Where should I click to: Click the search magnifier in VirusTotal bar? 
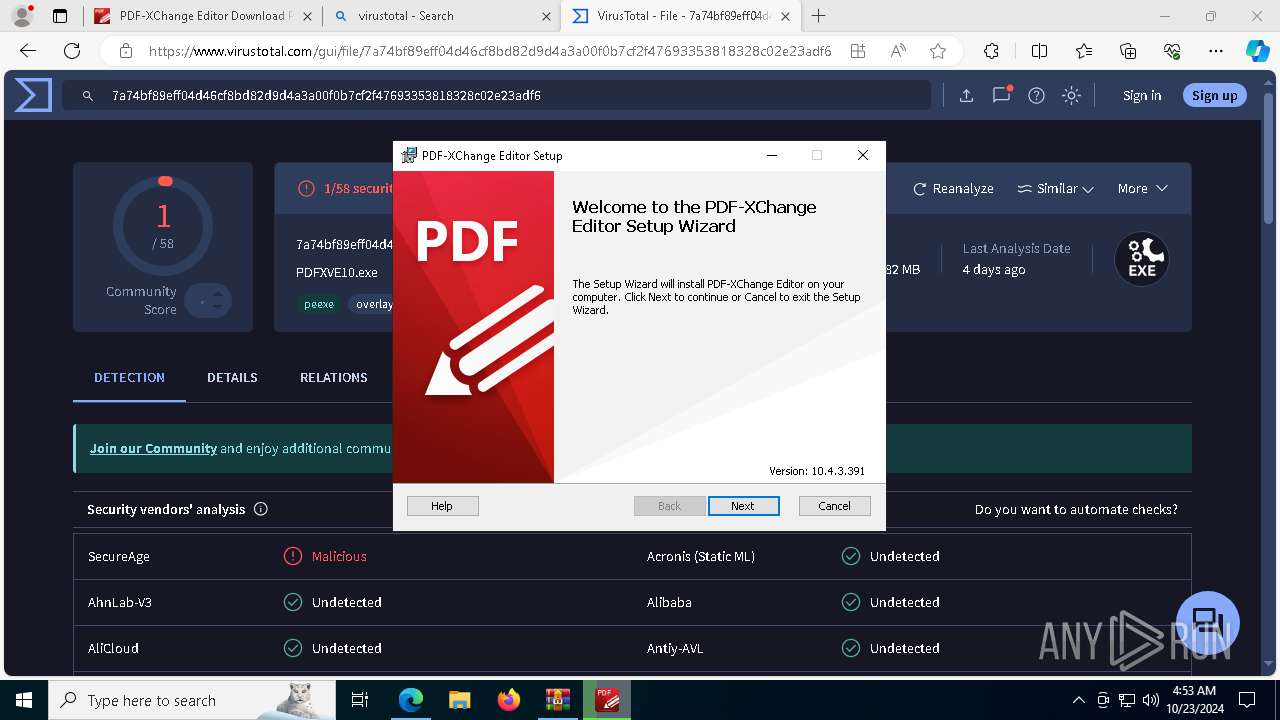click(x=88, y=96)
